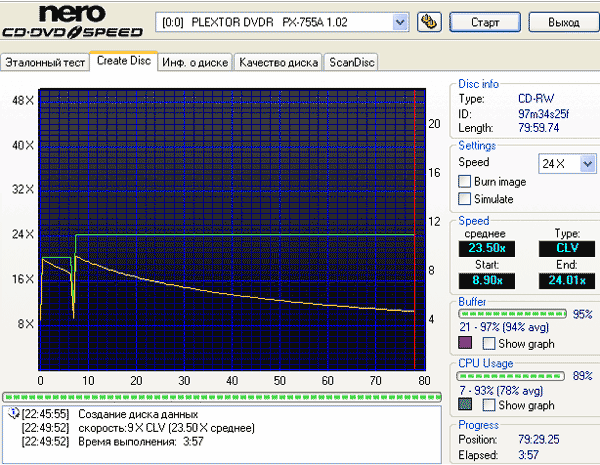Switch to the Качество диска tab
This screenshot has width=600, height=465.
tap(279, 62)
